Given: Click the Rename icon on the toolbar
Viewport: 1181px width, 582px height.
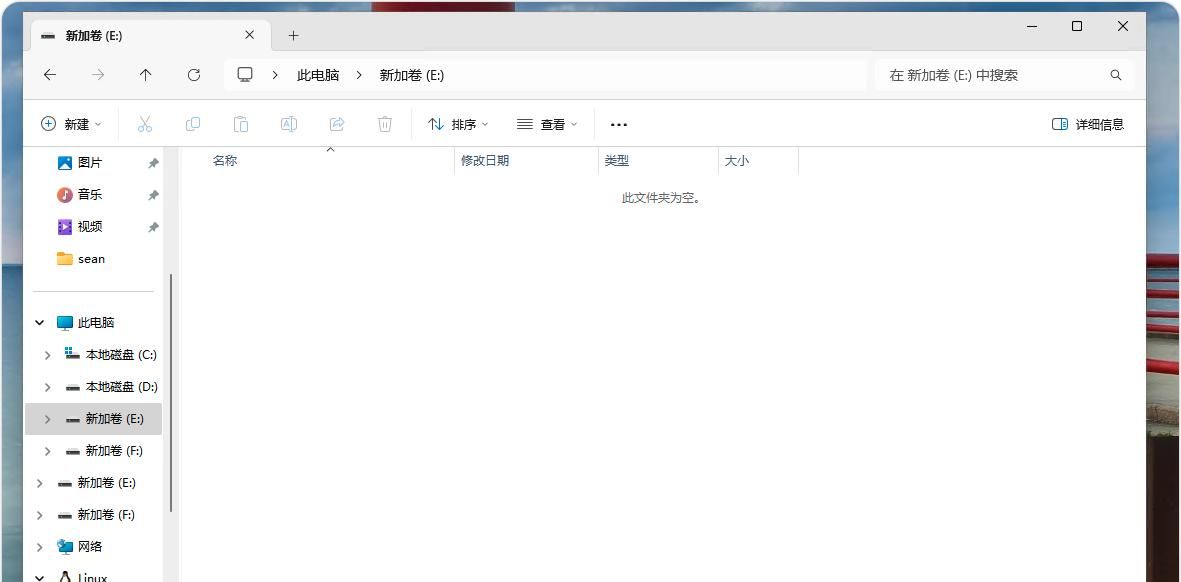Looking at the screenshot, I should tap(289, 123).
